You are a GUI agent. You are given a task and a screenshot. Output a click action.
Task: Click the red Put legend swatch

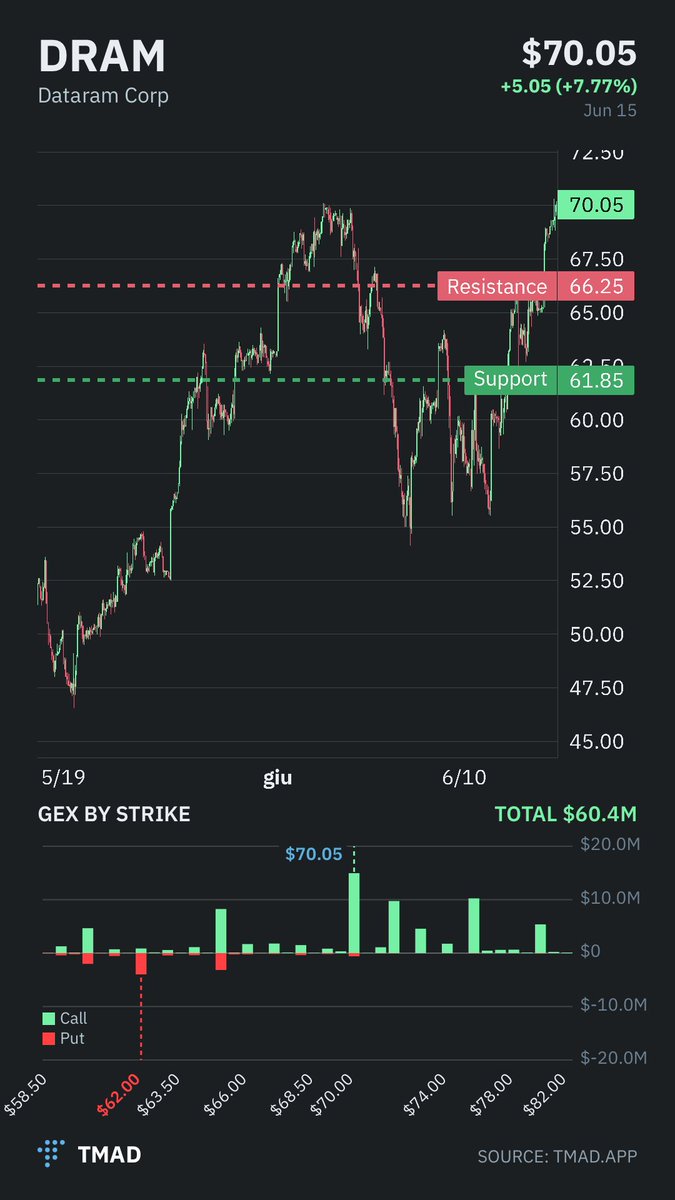49,1040
